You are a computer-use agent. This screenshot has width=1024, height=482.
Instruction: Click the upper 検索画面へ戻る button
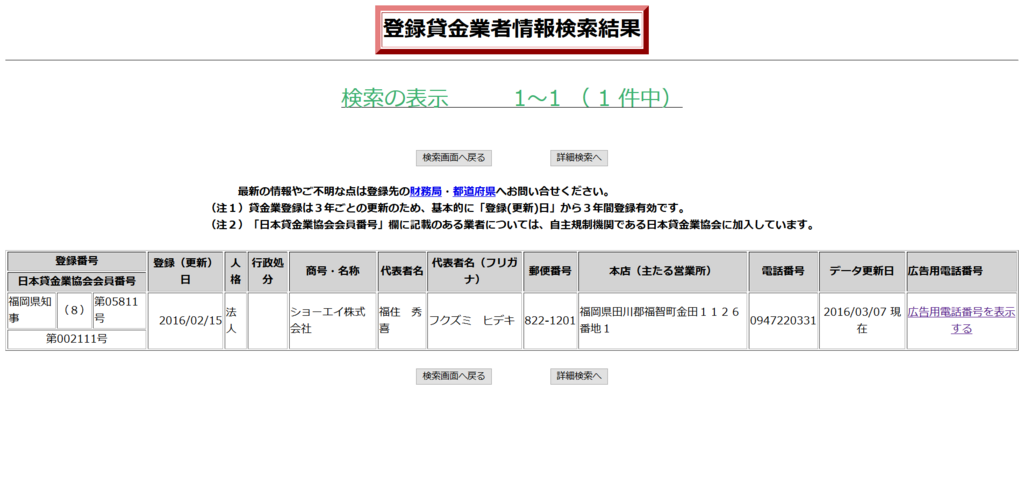(454, 157)
